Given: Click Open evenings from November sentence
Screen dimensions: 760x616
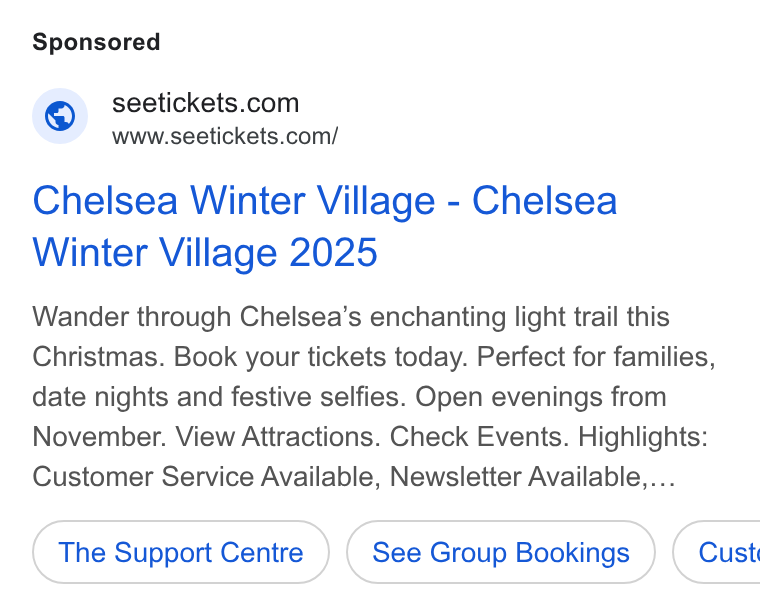Looking at the screenshot, I should click(x=349, y=417).
